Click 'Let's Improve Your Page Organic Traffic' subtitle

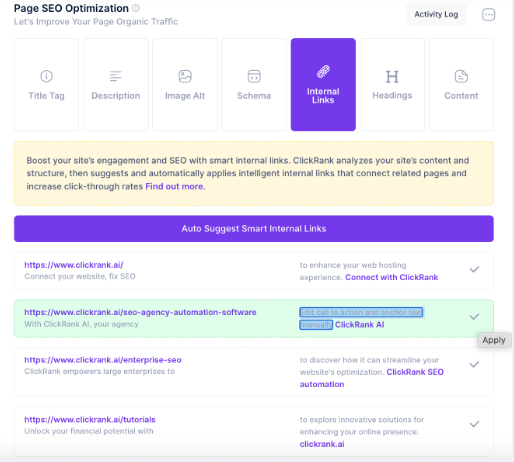pos(96,22)
